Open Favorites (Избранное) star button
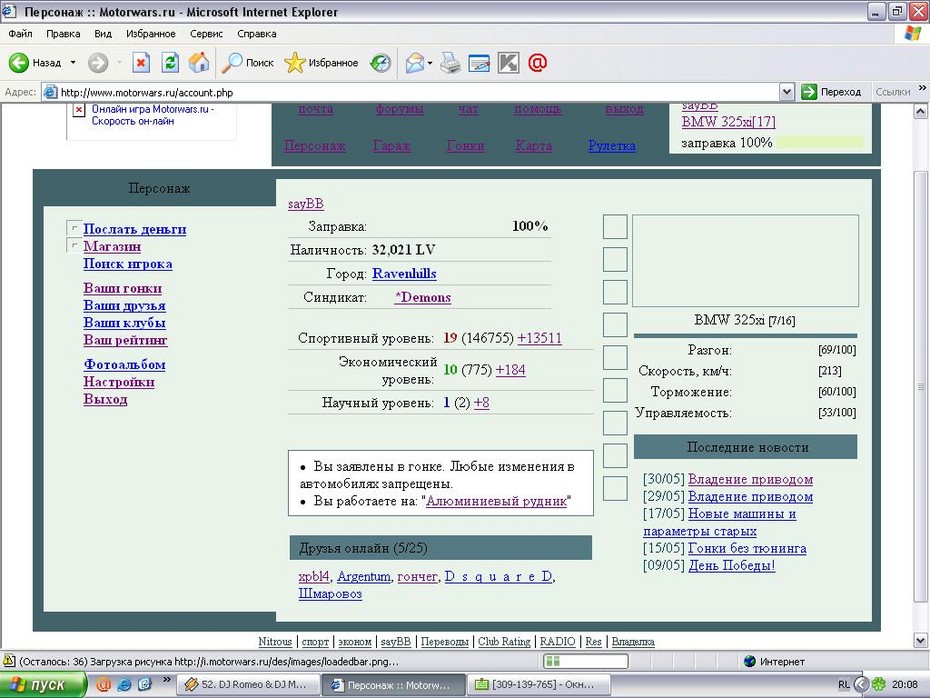Screen dimensions: 930x698 pyautogui.click(x=321, y=62)
